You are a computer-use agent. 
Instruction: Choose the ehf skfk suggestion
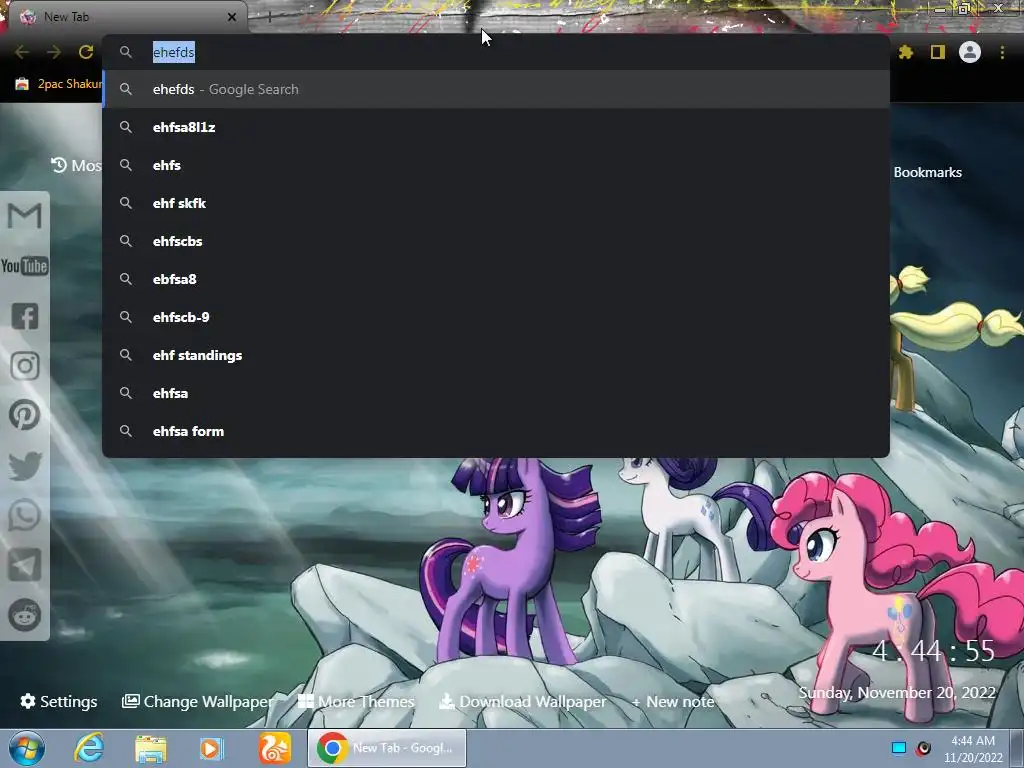pyautogui.click(x=496, y=203)
